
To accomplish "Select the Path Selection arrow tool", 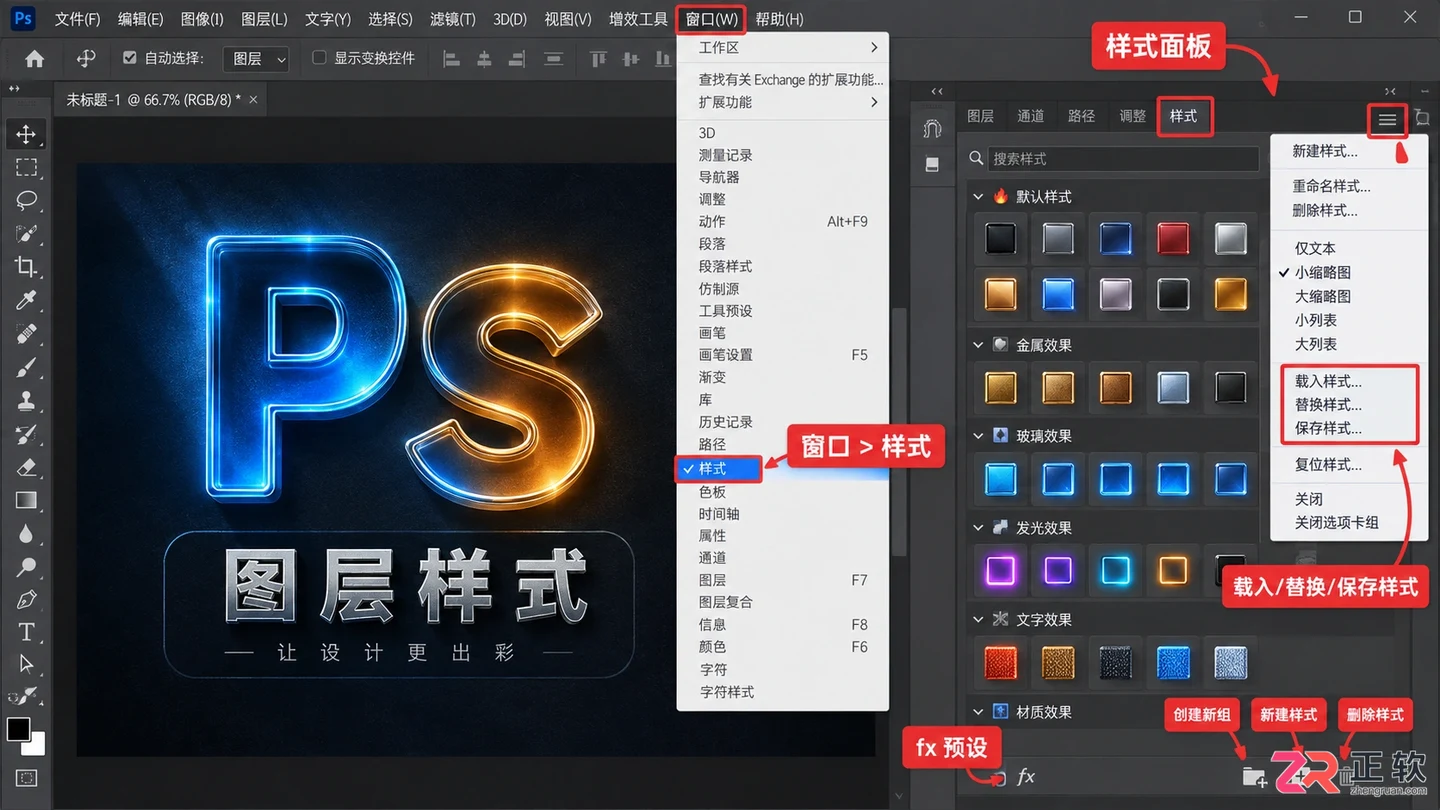I will click(x=26, y=664).
